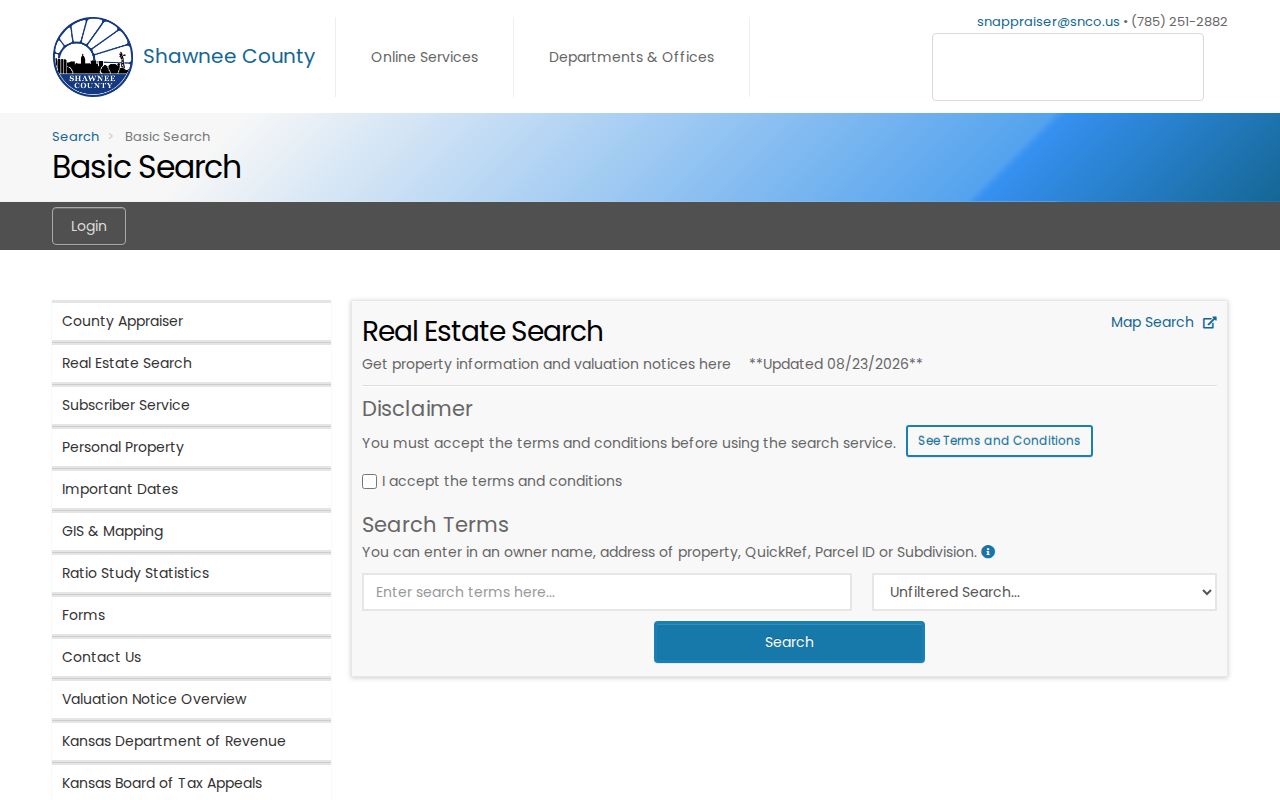Image resolution: width=1280 pixels, height=800 pixels.
Task: Open Contact Us in the sidebar
Action: [x=191, y=657]
